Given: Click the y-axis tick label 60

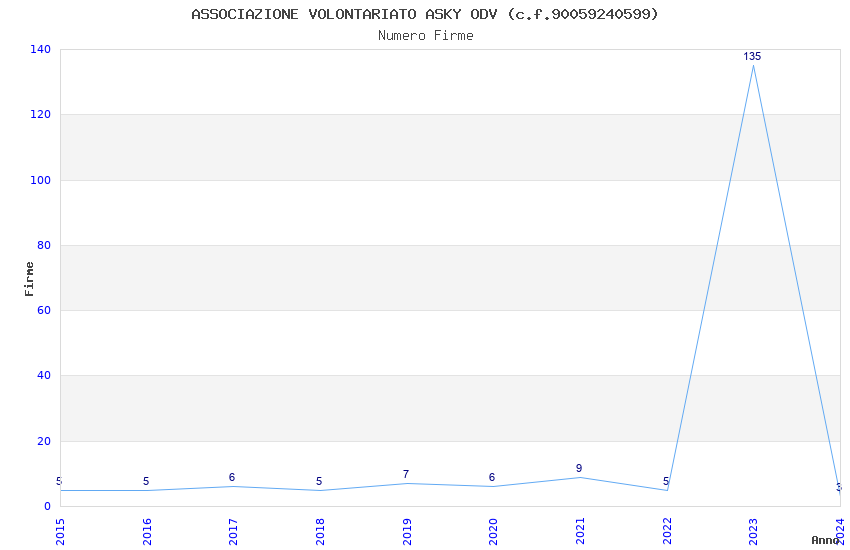Looking at the screenshot, I should [43, 310].
